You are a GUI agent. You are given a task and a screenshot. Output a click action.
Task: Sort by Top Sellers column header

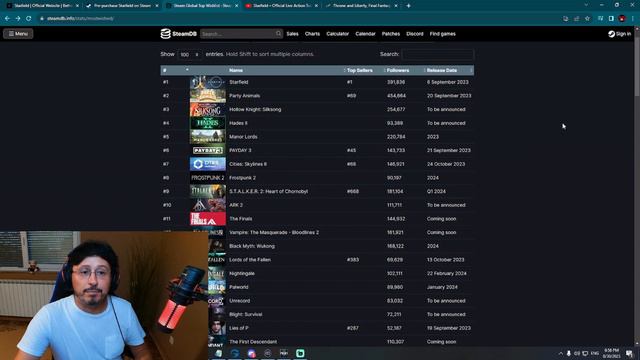coord(364,70)
